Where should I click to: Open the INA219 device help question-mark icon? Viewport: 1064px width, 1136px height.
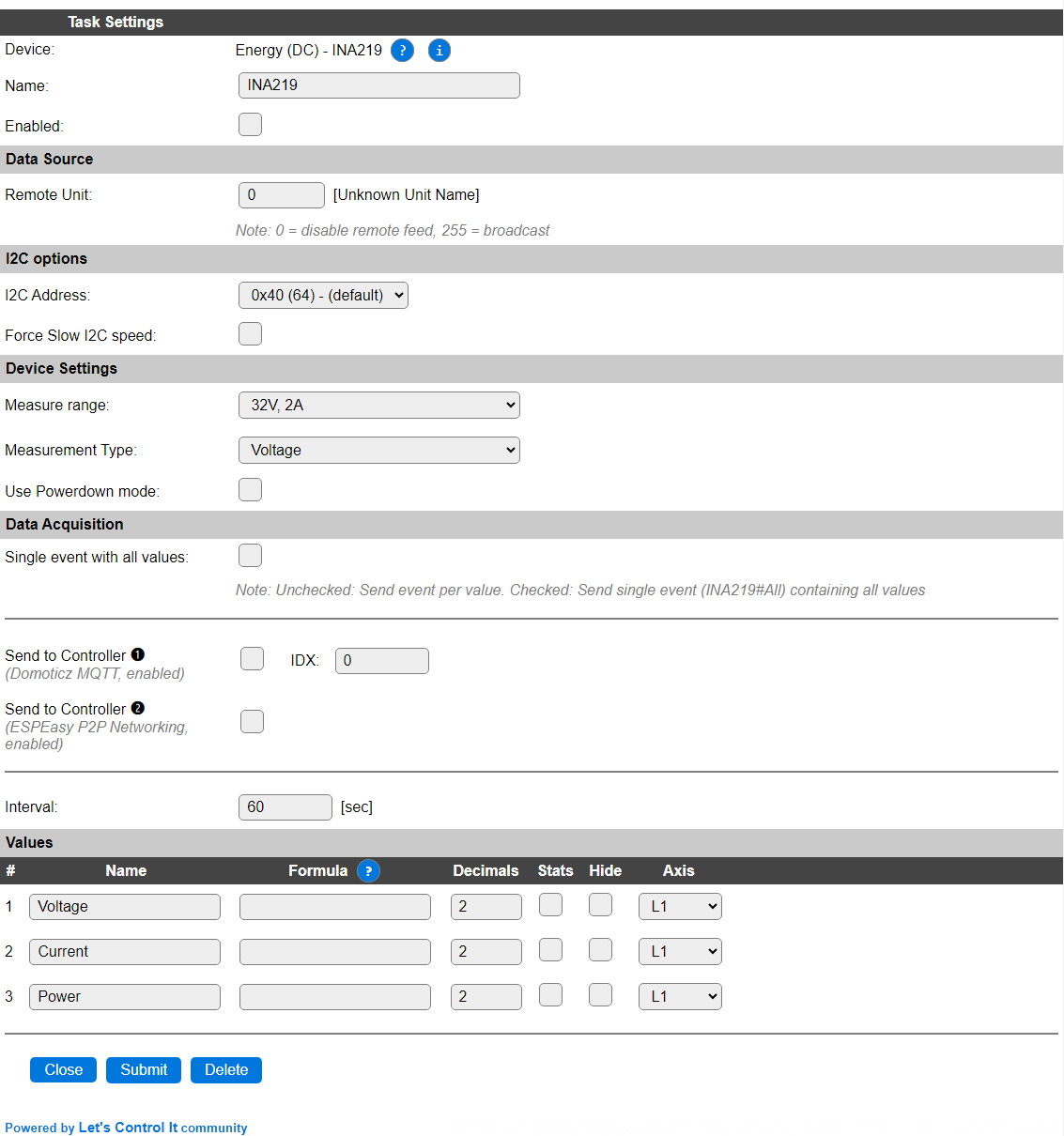tap(402, 51)
